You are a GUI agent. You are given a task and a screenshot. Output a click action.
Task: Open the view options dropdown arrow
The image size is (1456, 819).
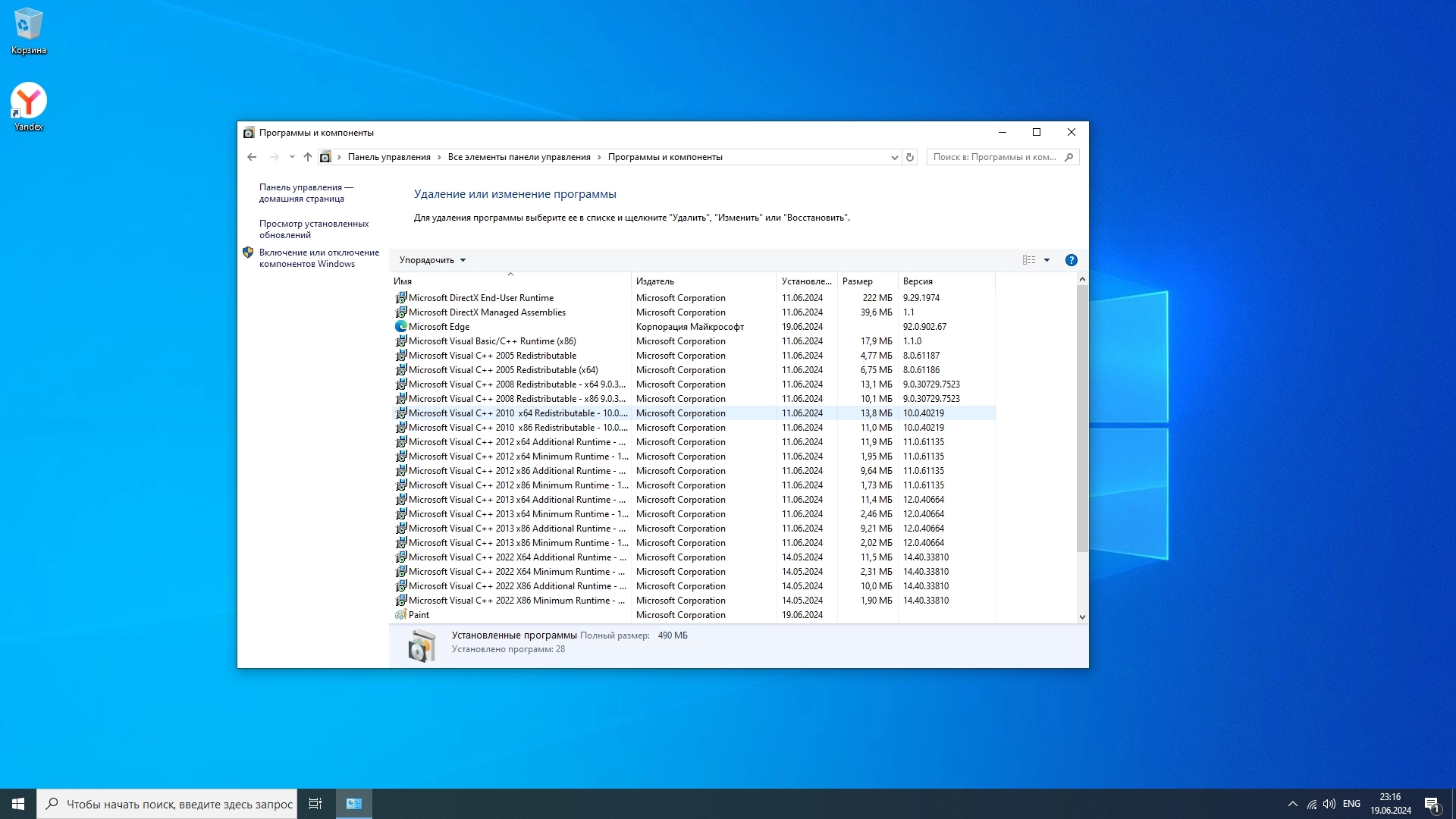coord(1047,260)
